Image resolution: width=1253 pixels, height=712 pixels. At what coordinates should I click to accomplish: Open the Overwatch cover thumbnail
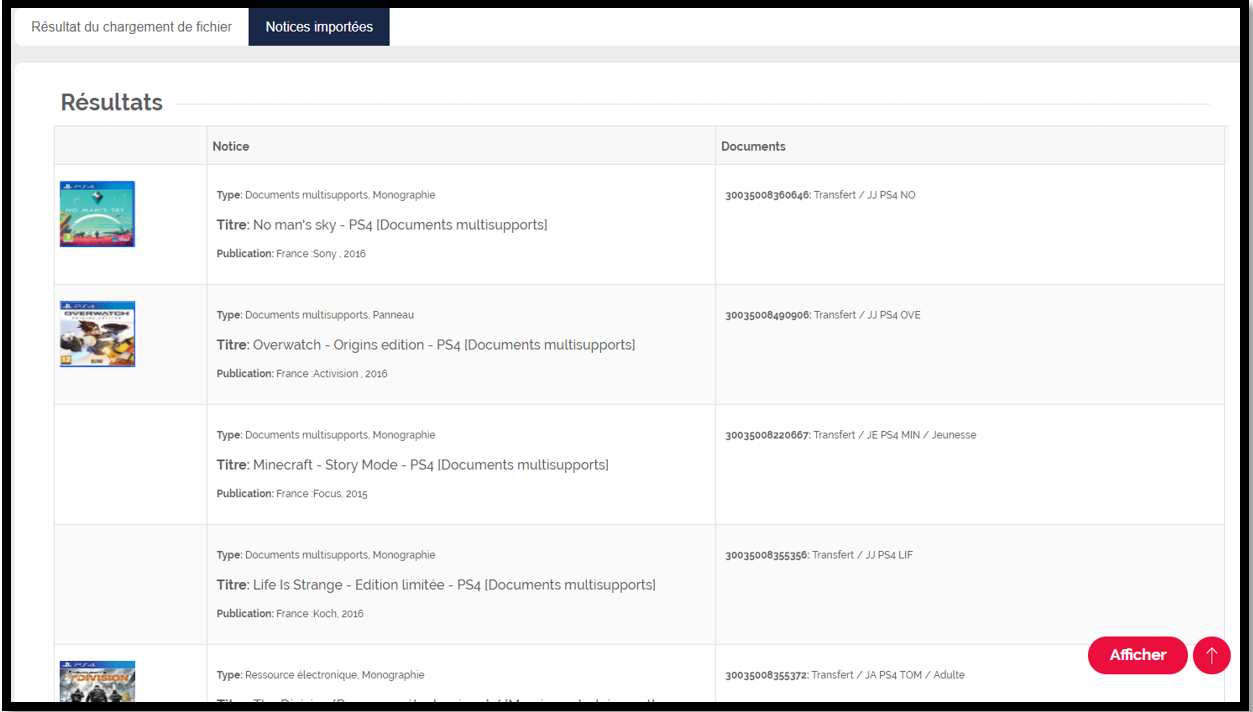coord(97,334)
